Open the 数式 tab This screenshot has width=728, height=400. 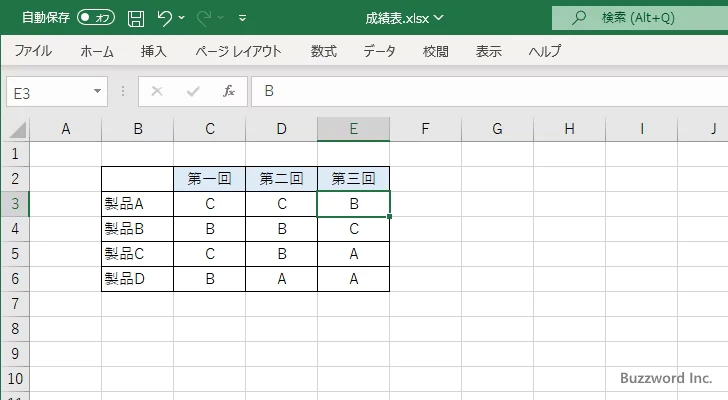(x=324, y=51)
